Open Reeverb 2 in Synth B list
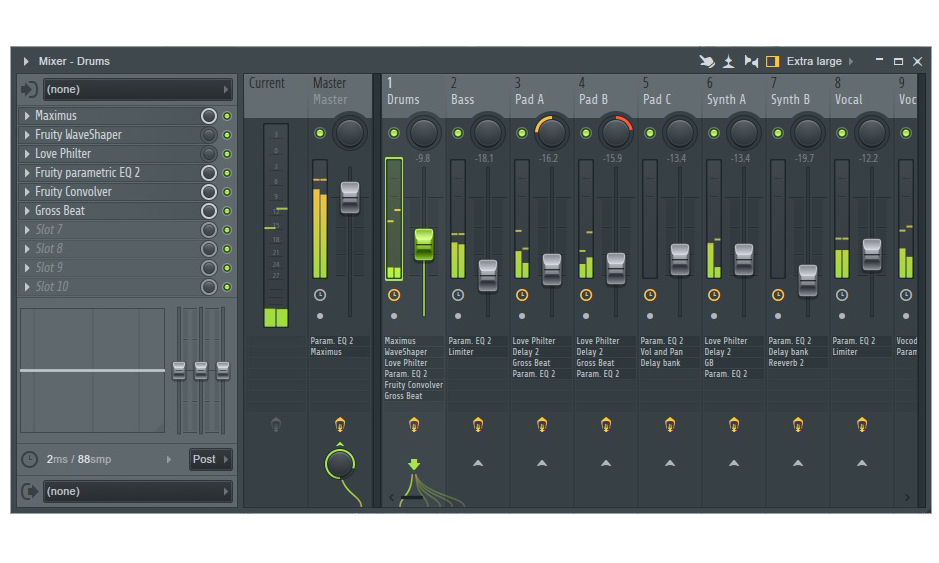The image size is (939, 563). tap(786, 363)
